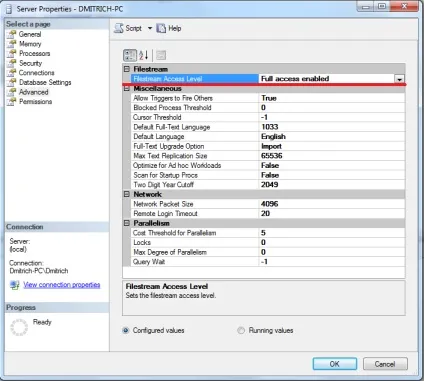Open the Connections page label
The image size is (424, 381).
[37, 73]
